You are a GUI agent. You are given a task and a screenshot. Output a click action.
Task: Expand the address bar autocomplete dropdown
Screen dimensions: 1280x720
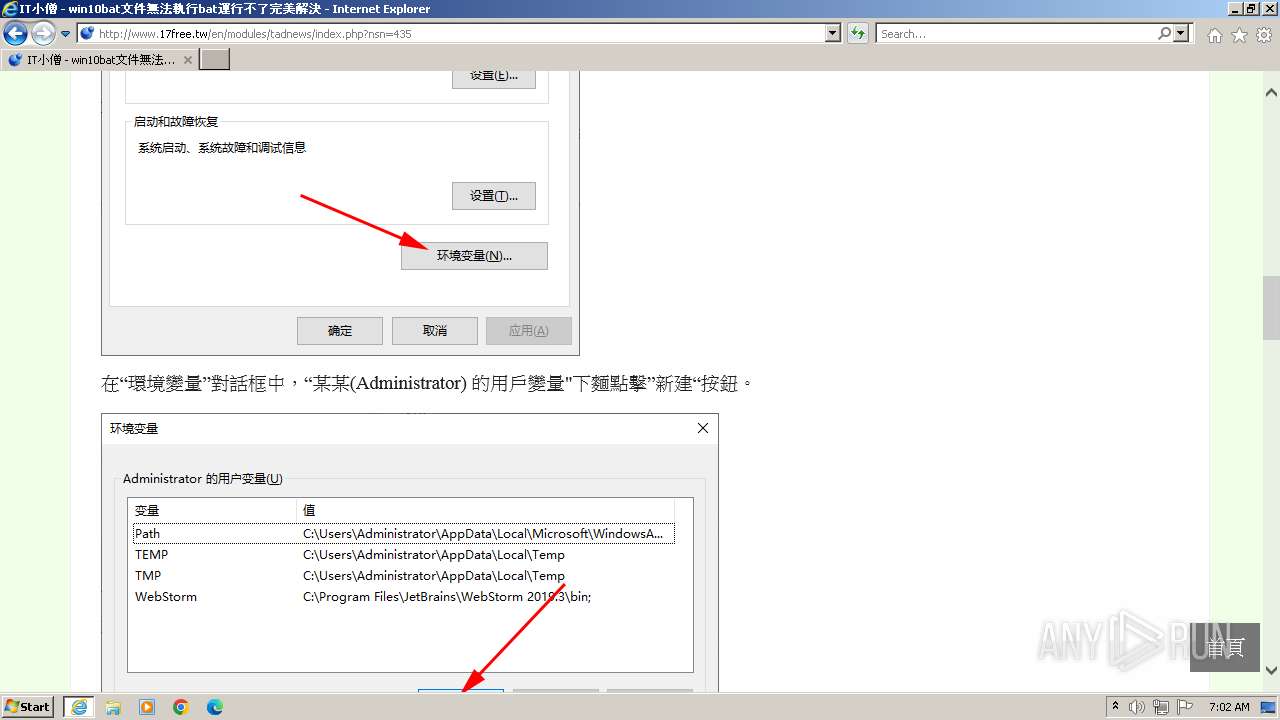833,33
